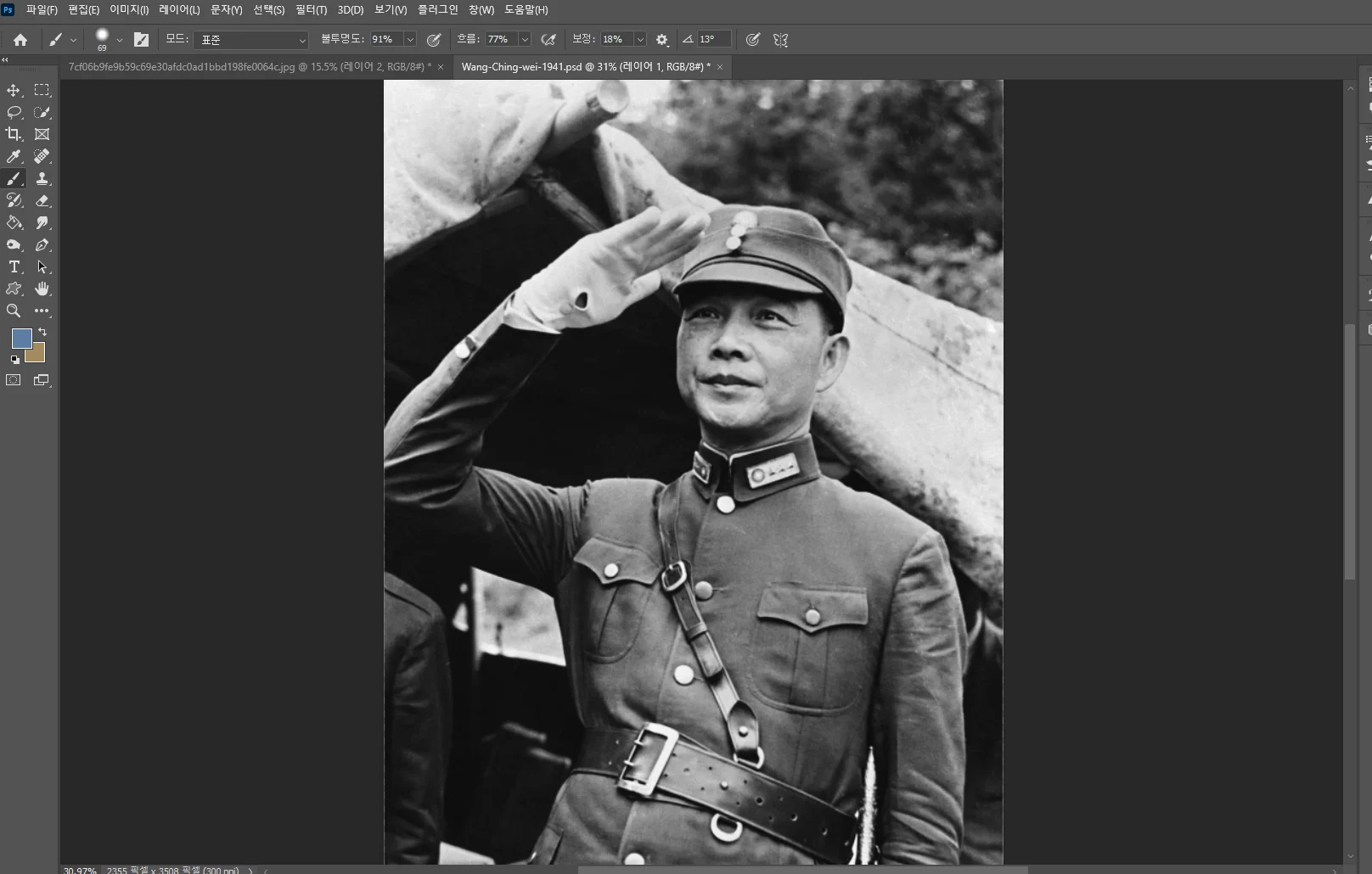The image size is (1372, 874).
Task: Switch to the 7cf06b9fe9b59c69e30afdc0ad1bbd198fe0064c.jpg tab
Action: [x=250, y=66]
